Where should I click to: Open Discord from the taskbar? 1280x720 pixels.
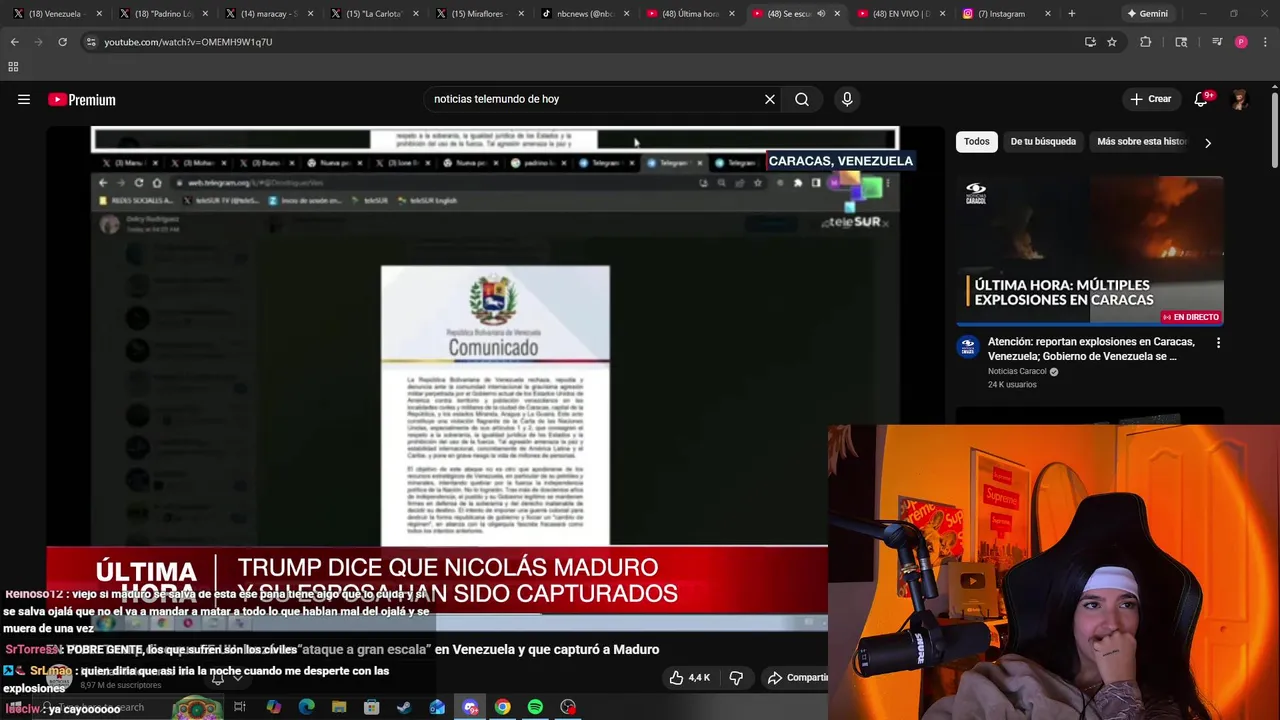click(470, 707)
